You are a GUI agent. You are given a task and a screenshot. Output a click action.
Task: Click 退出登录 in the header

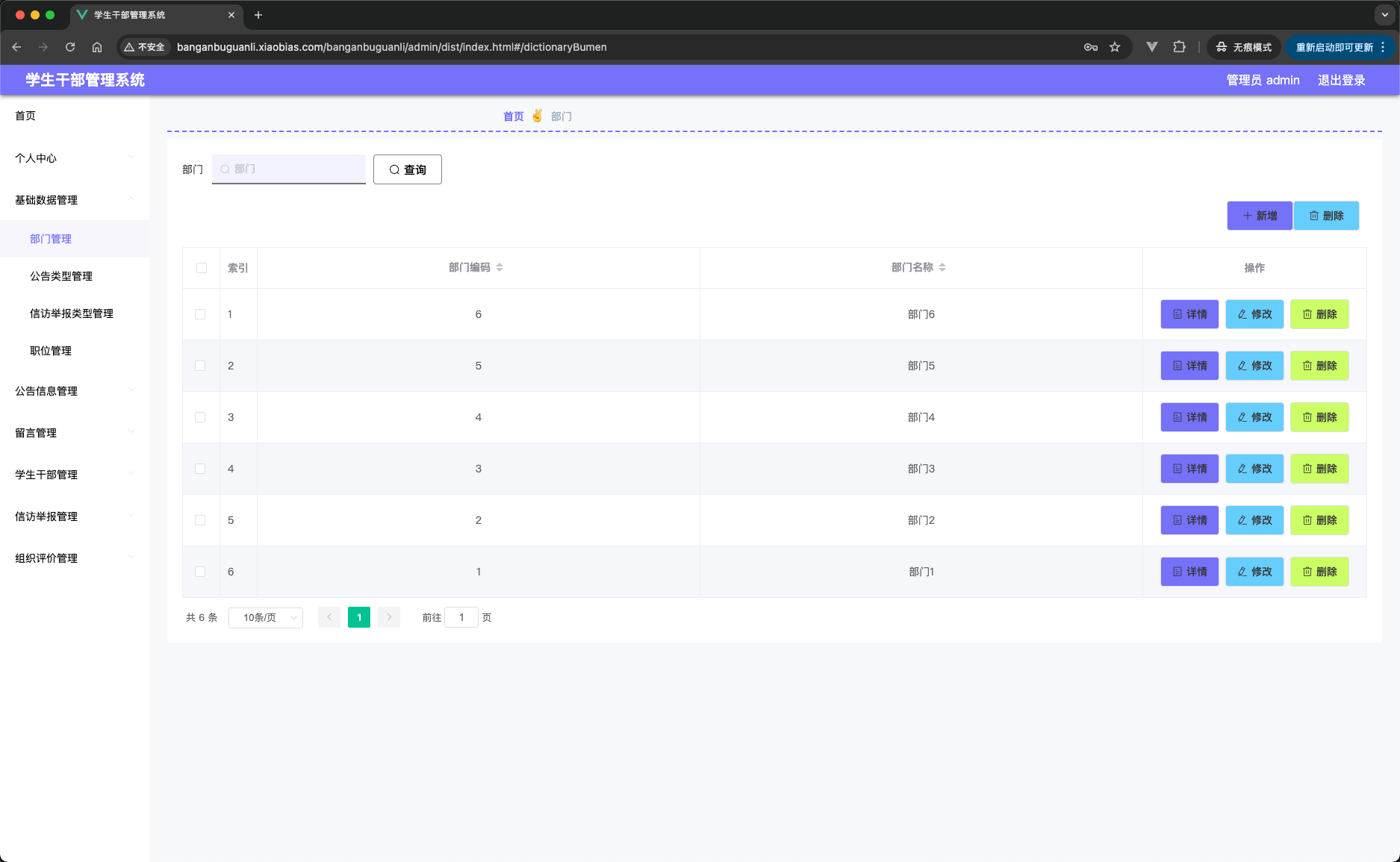[x=1341, y=80]
